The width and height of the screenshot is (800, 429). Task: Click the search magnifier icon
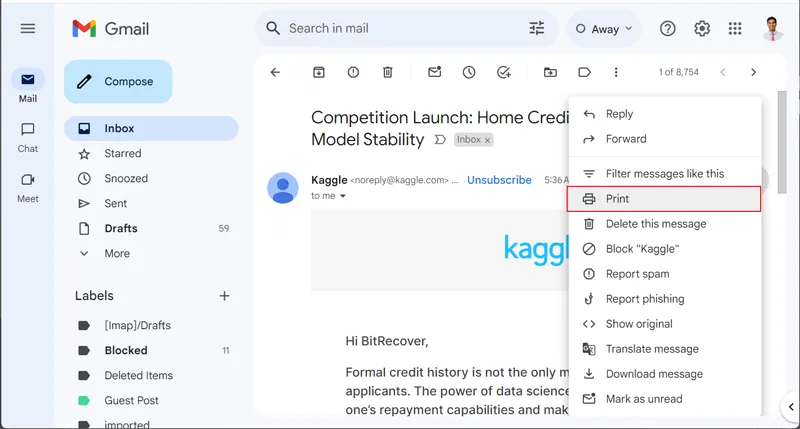pyautogui.click(x=273, y=29)
